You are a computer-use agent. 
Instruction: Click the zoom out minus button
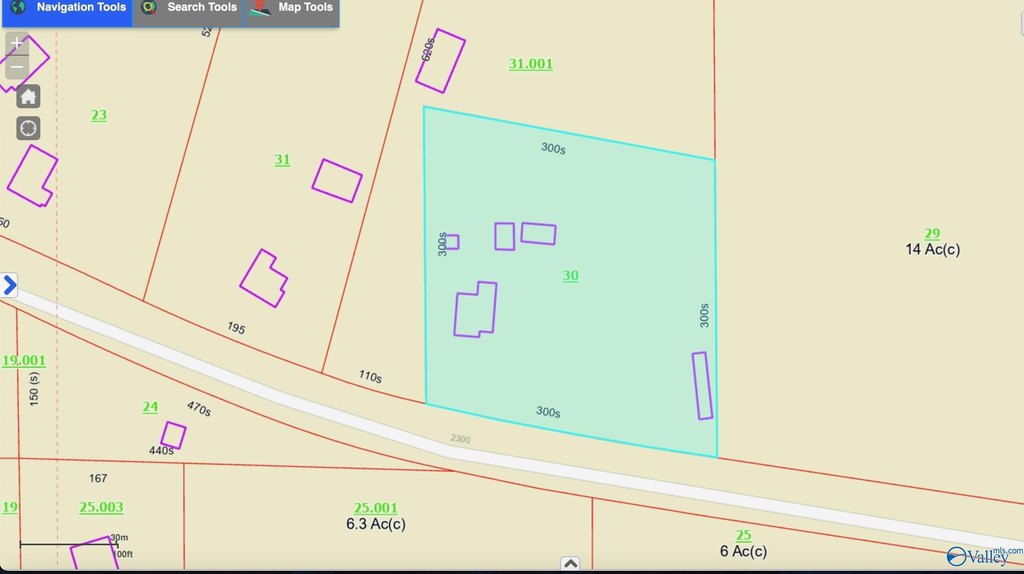click(x=17, y=67)
